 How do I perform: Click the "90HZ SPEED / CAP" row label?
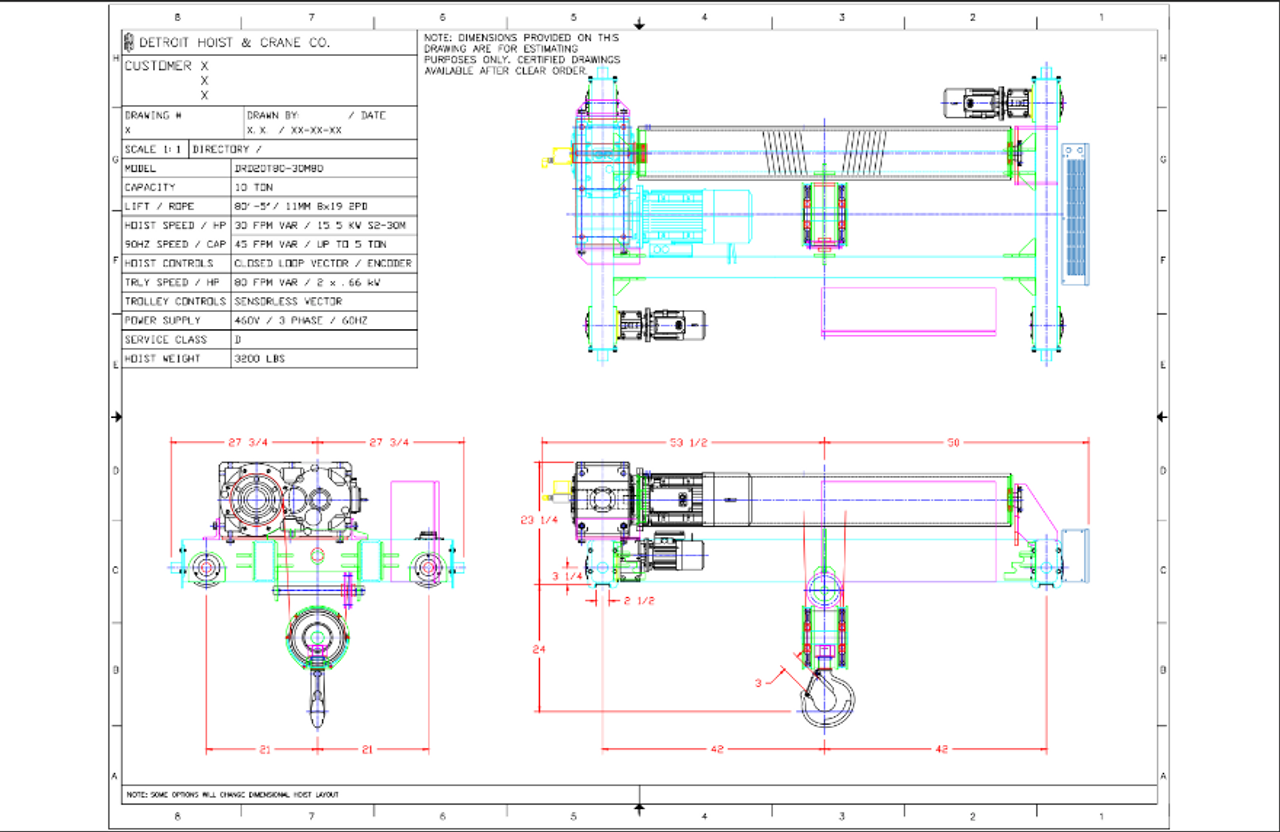pos(175,245)
